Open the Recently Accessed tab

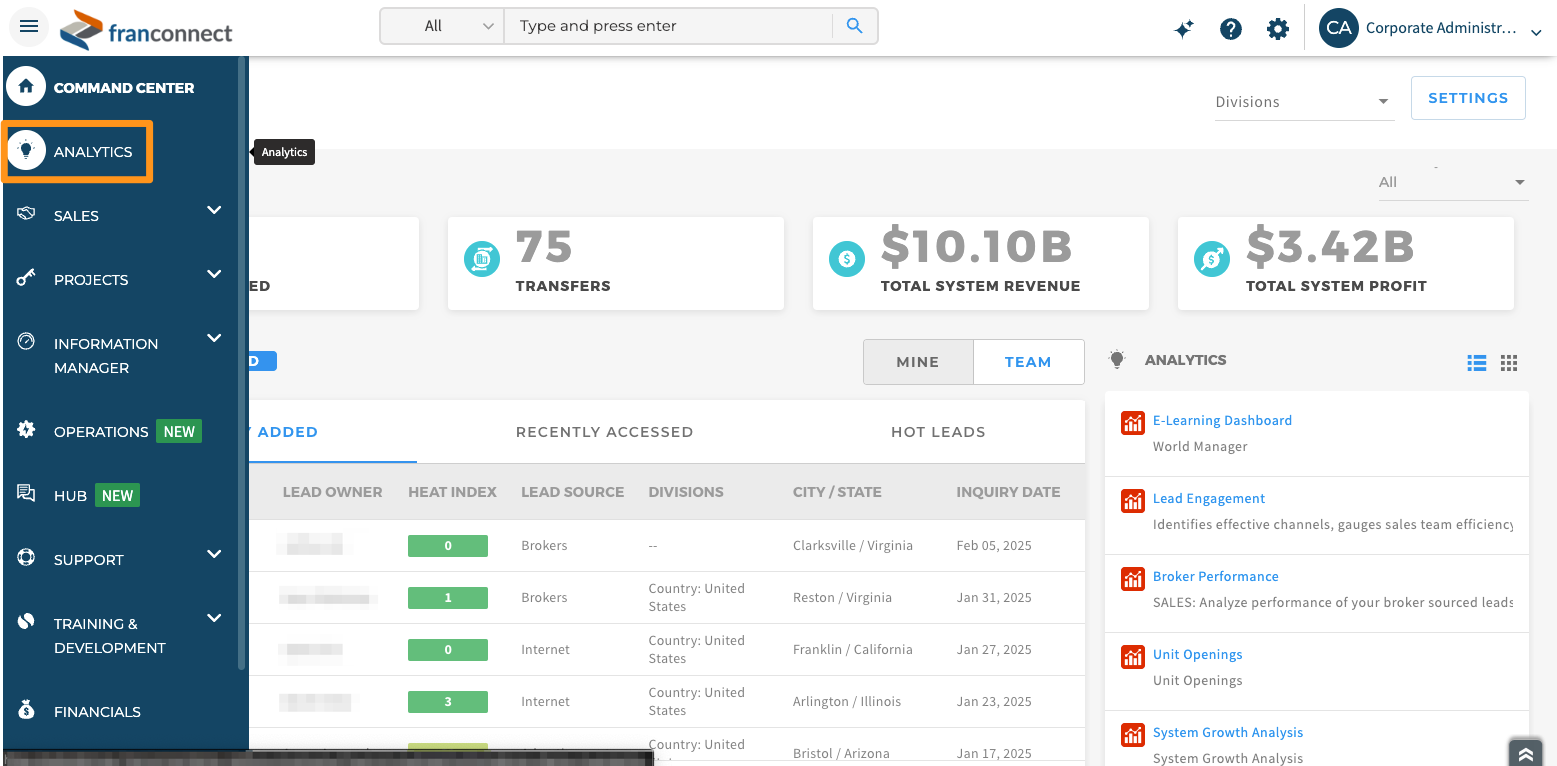point(604,432)
